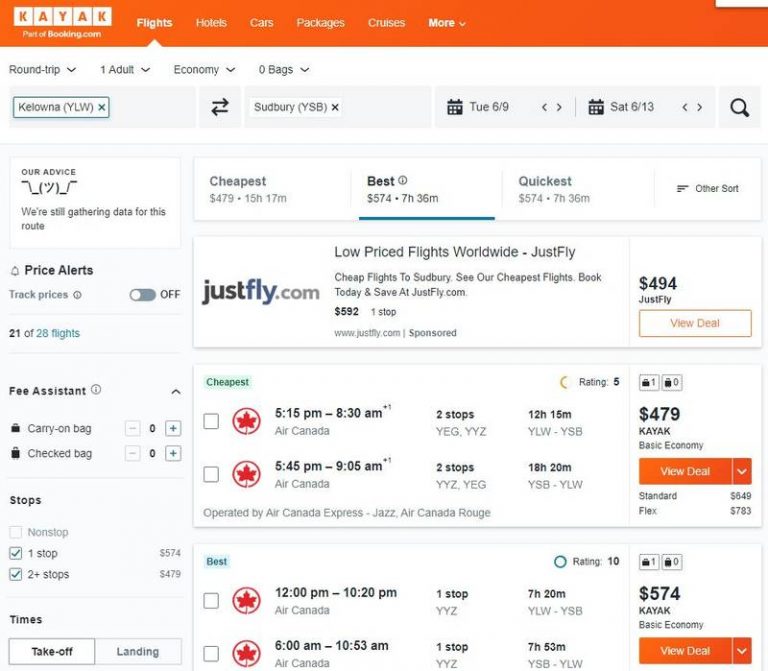Viewport: 768px width, 671px height.
Task: Go to Cruises tab
Action: (386, 23)
